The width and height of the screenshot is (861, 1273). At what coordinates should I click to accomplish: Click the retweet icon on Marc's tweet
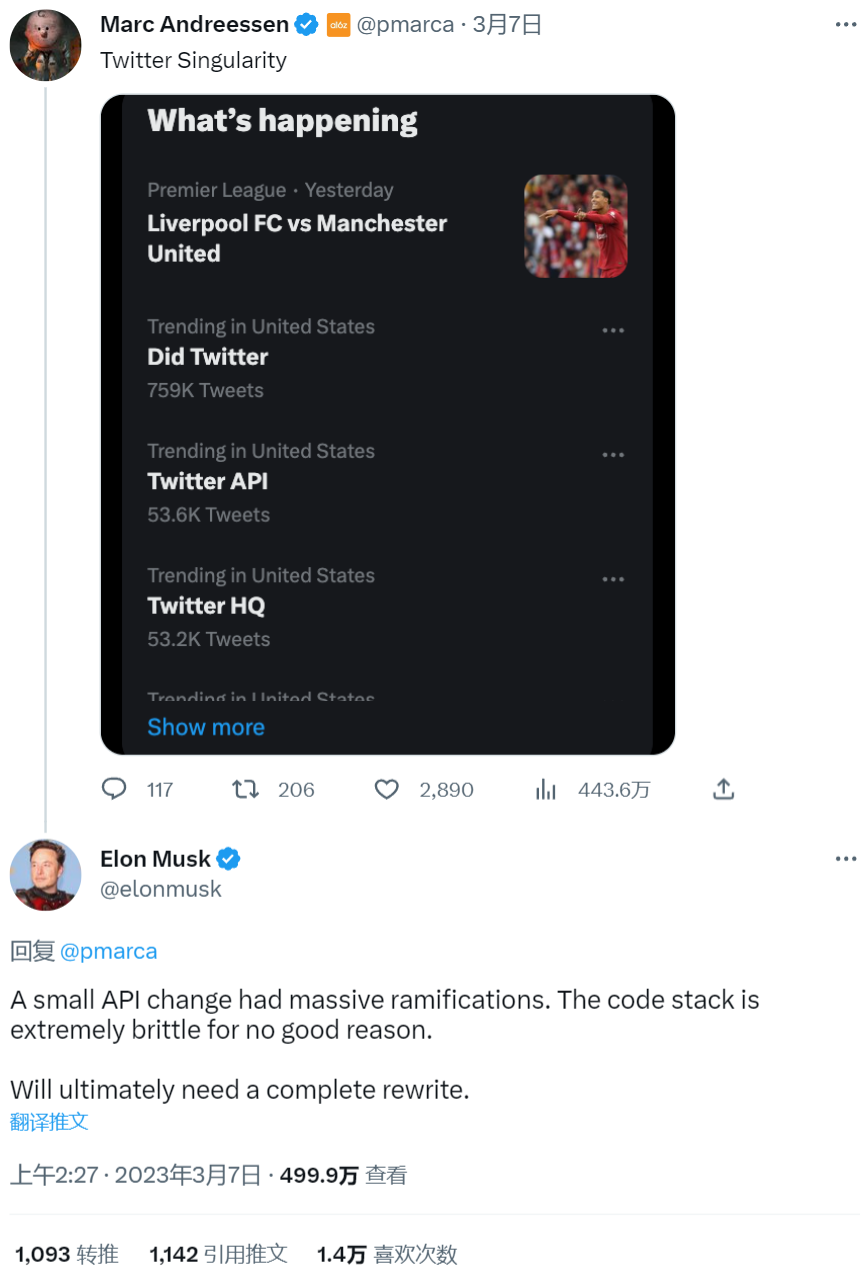point(245,789)
